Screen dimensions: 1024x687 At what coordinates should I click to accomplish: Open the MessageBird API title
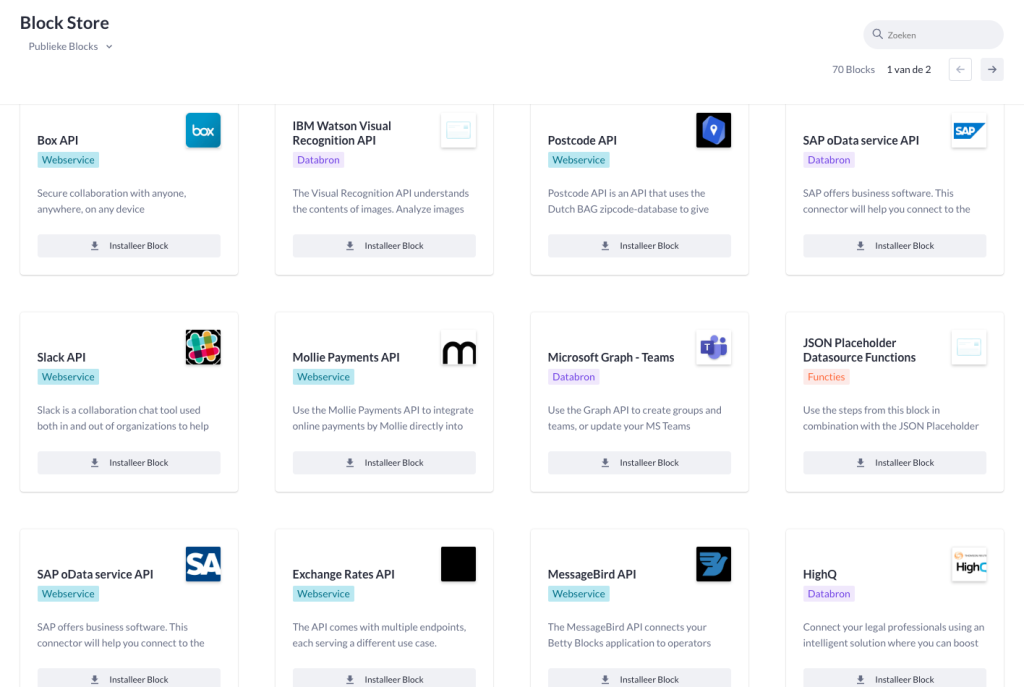click(x=592, y=574)
